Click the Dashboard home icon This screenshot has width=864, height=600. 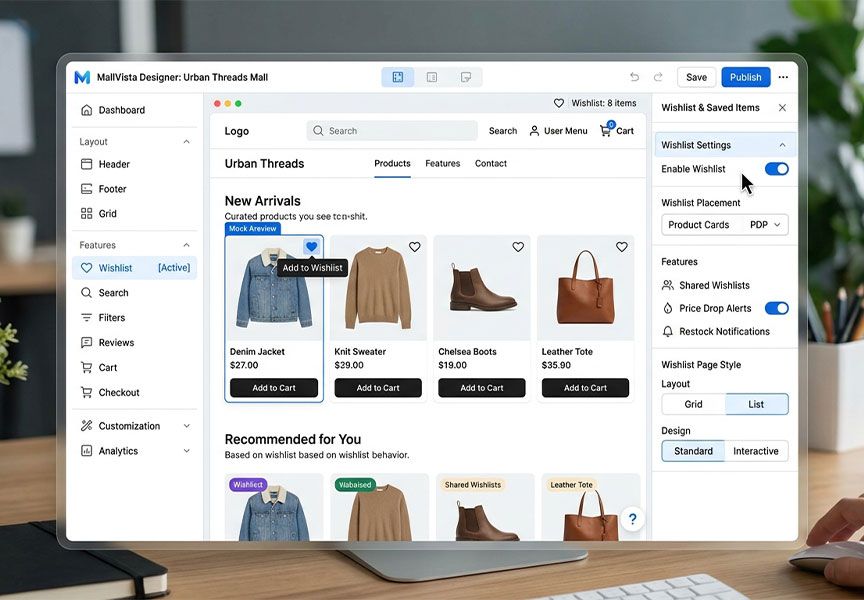coord(87,110)
